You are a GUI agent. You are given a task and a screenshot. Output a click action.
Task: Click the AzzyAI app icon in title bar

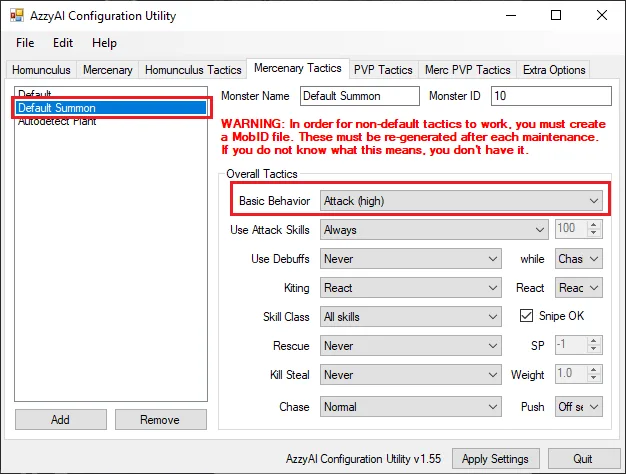coord(17,16)
